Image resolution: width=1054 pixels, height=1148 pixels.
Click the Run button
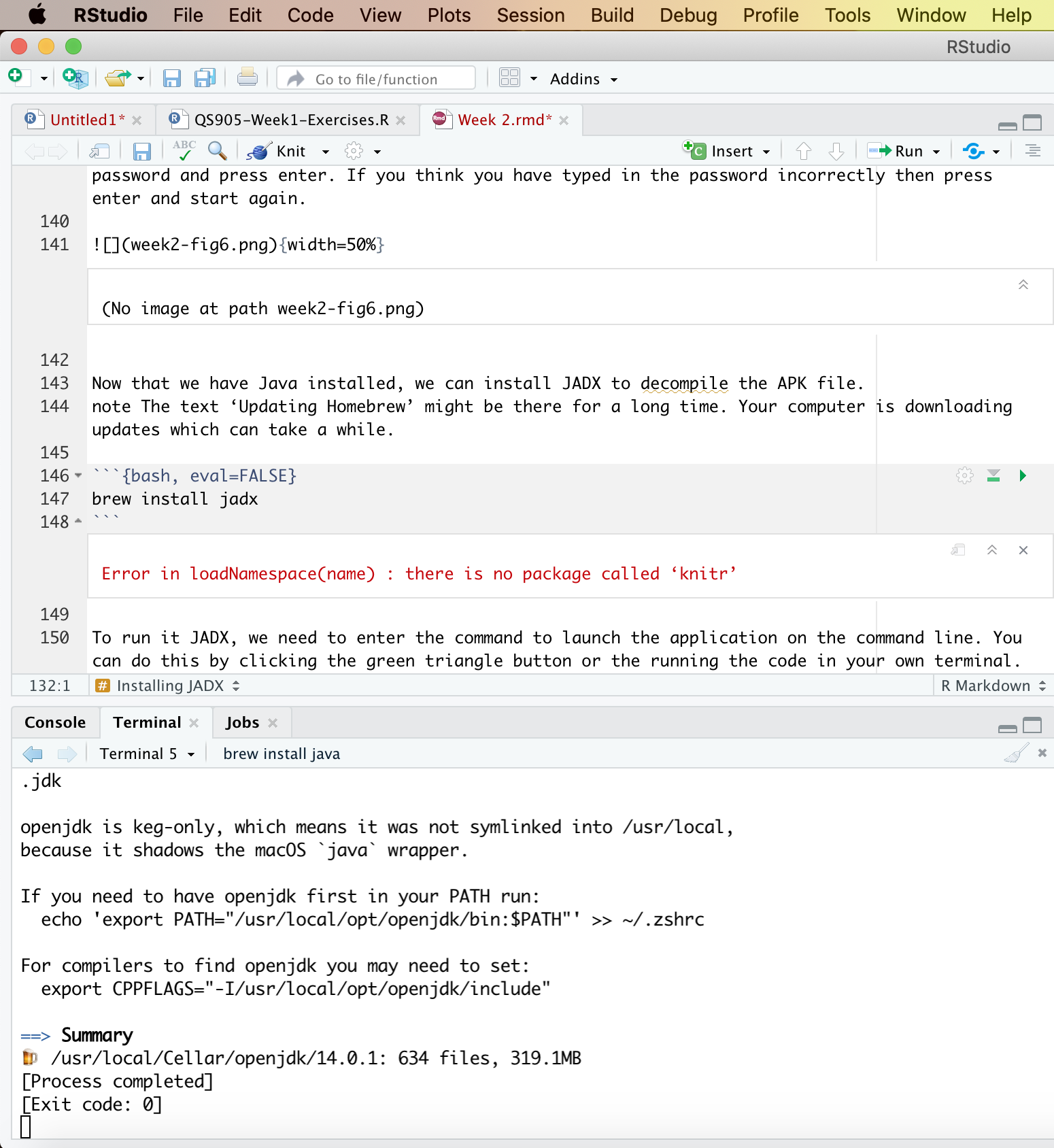896,151
